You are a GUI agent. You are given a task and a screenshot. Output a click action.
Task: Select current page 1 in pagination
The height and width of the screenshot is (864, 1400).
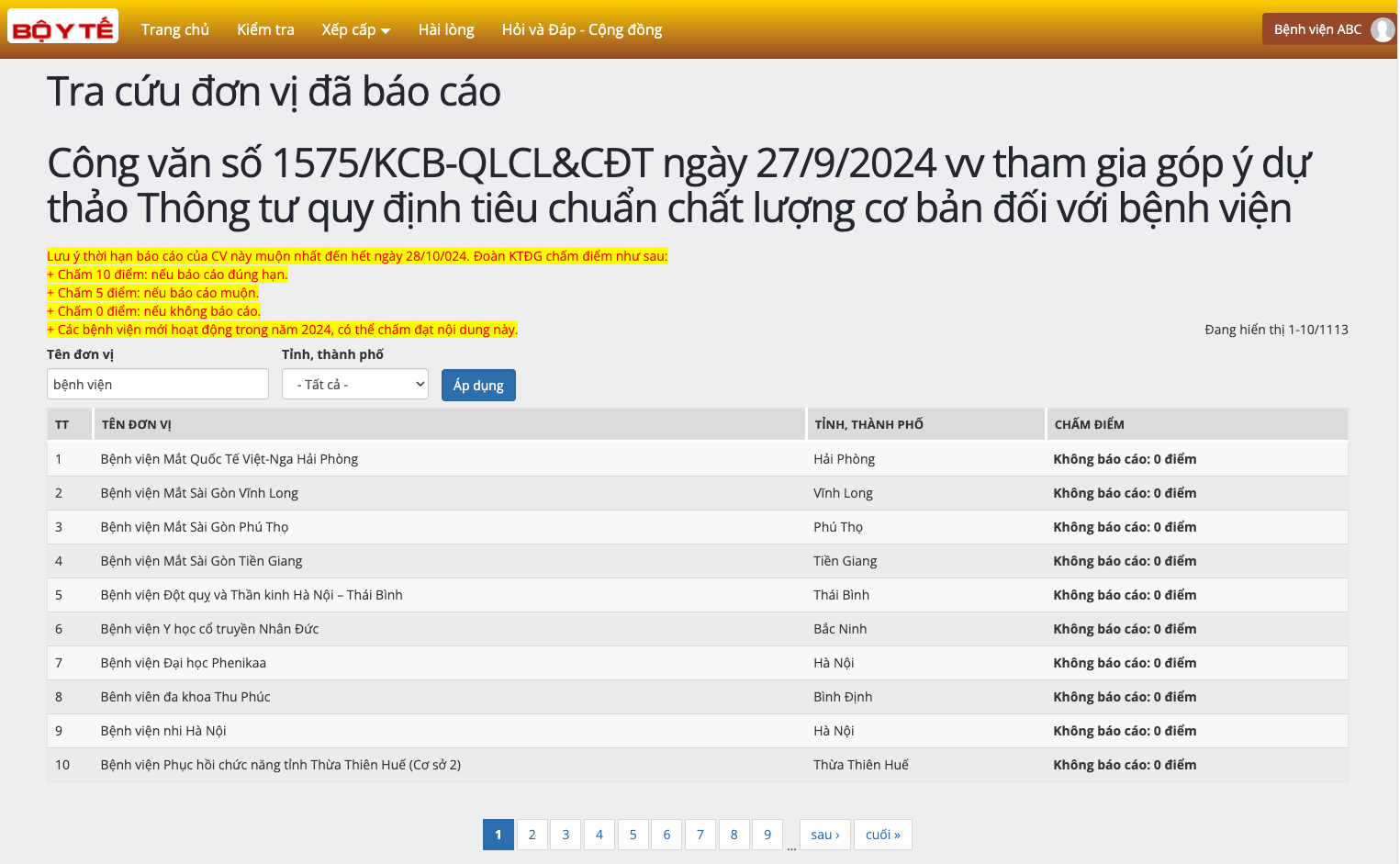498,835
